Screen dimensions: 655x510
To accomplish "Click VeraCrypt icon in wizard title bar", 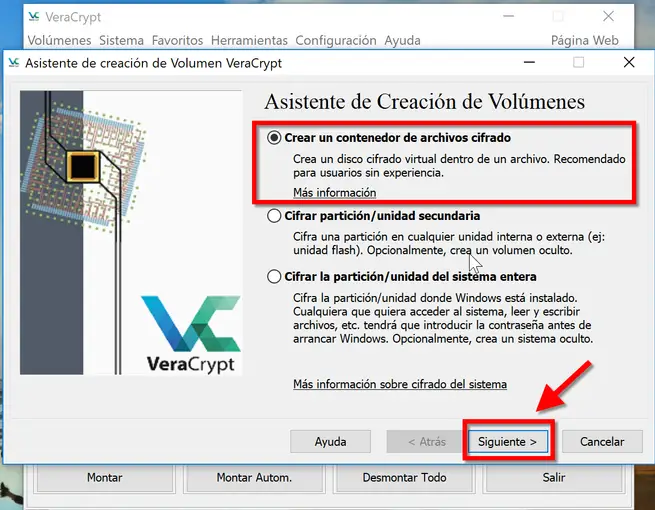I will tap(14, 63).
